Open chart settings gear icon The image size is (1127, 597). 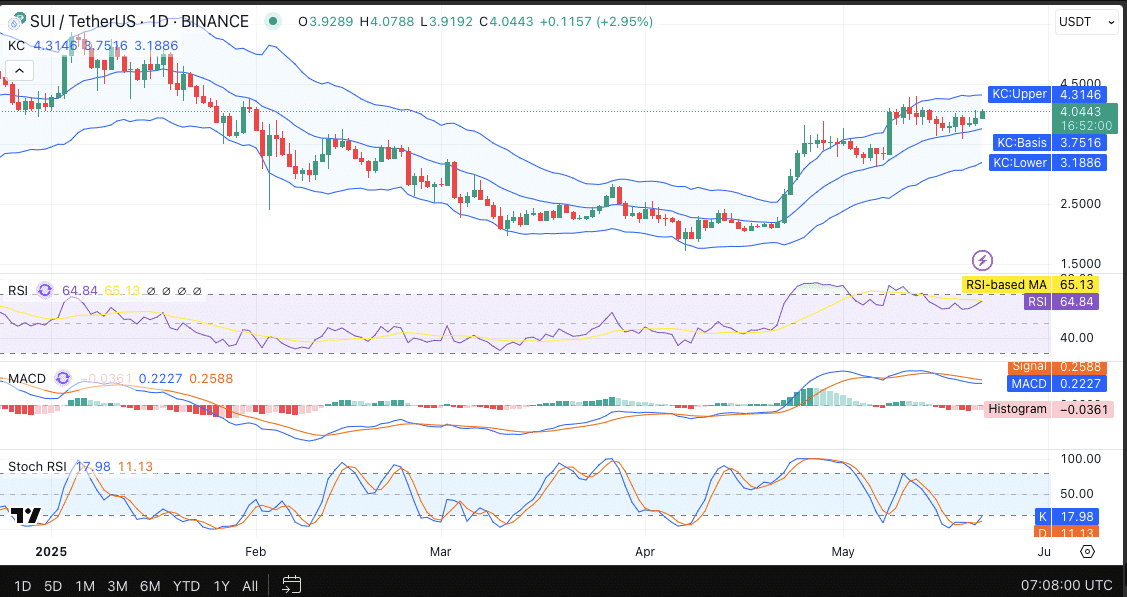tap(1087, 552)
